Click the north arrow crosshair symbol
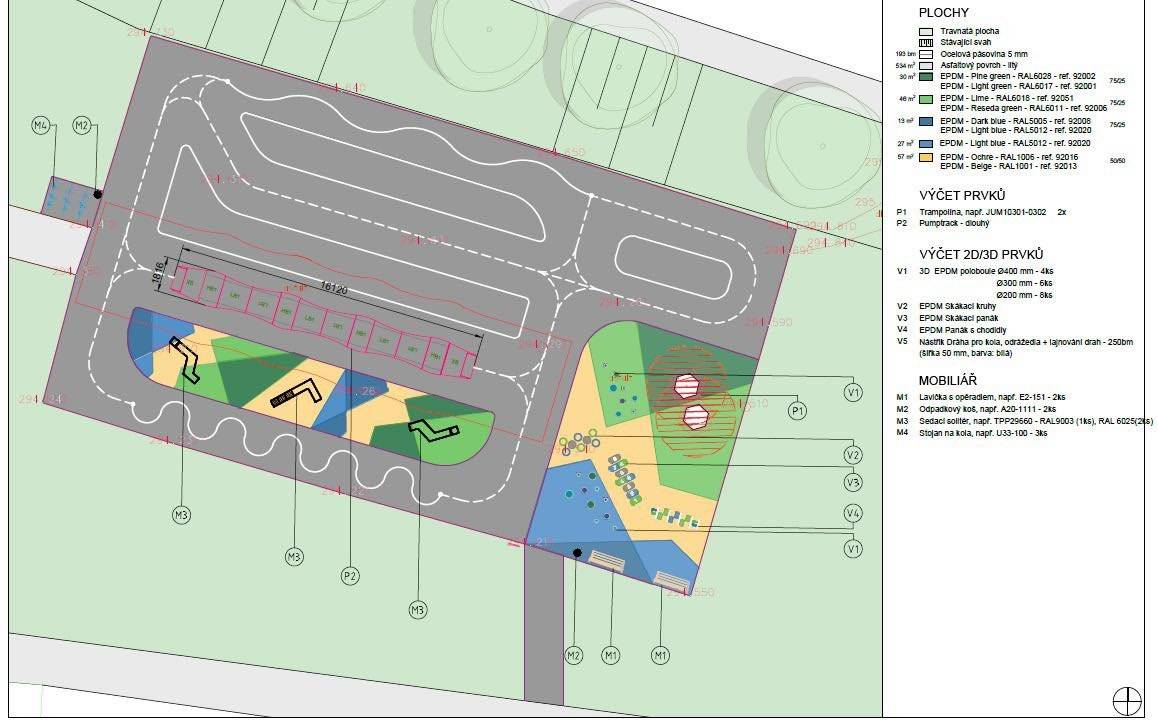 (x=1127, y=700)
